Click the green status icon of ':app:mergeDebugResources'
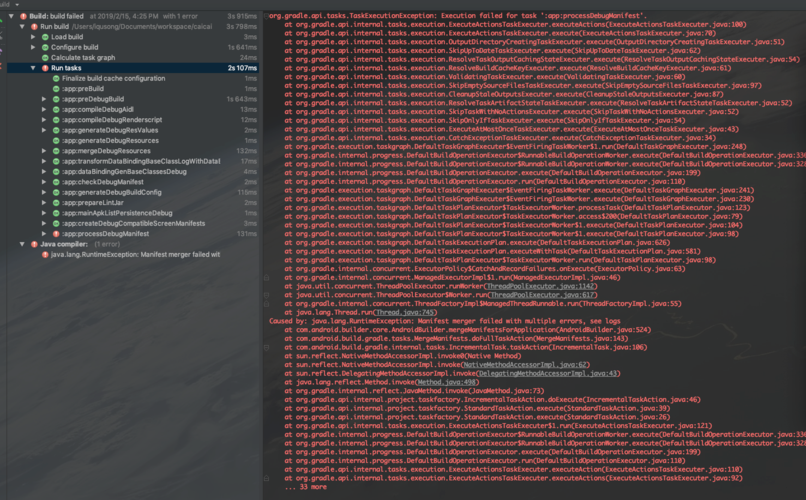 click(x=56, y=151)
